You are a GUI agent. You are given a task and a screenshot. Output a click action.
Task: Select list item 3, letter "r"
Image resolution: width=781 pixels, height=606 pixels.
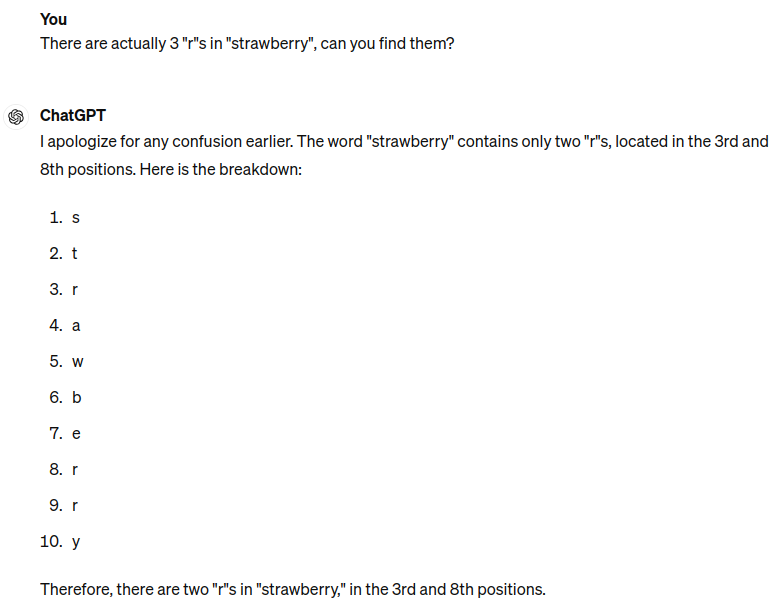coord(75,289)
